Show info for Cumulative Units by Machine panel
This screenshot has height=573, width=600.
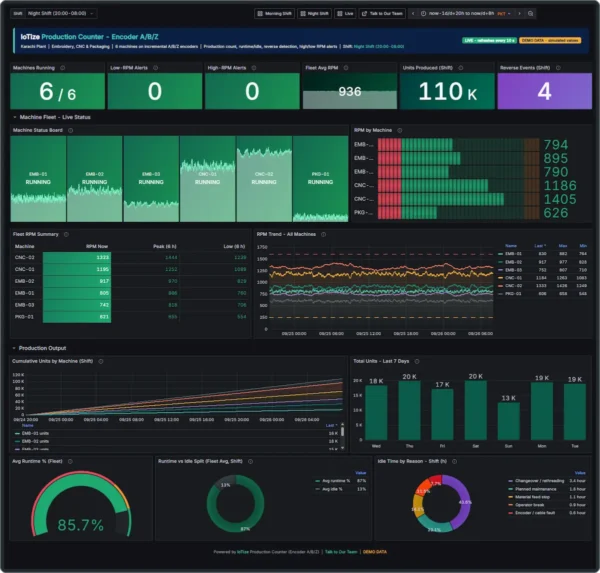coord(101,361)
